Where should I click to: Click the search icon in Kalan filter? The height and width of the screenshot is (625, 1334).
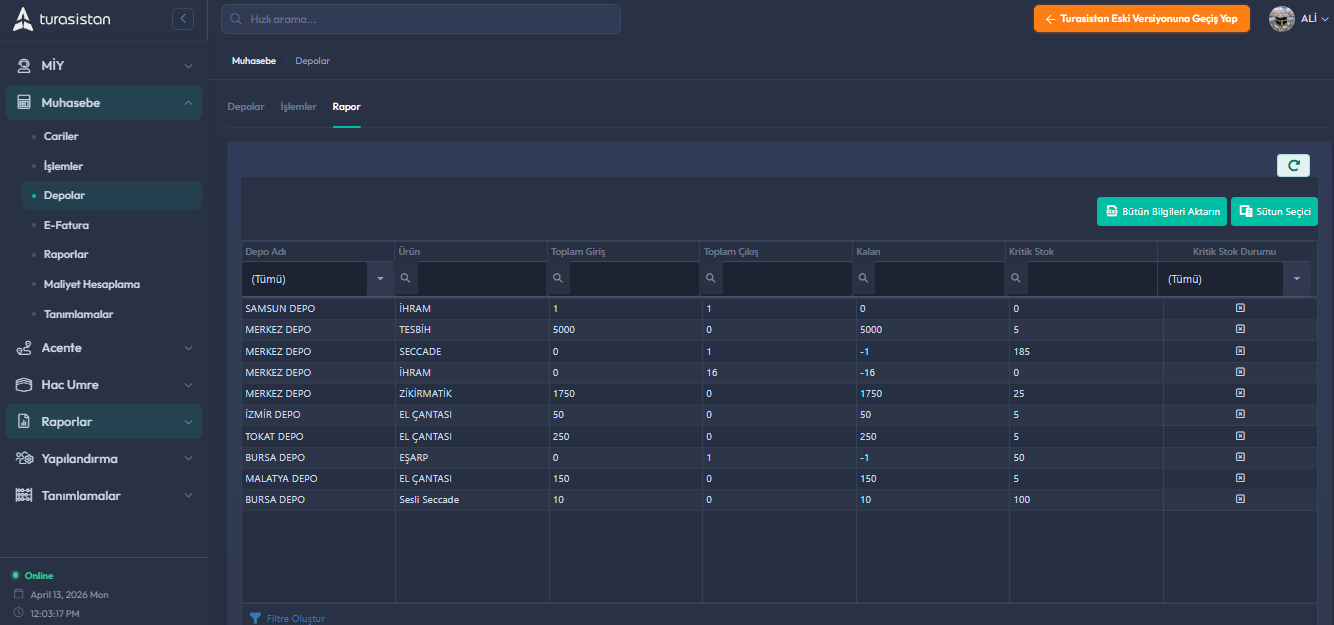tap(864, 279)
